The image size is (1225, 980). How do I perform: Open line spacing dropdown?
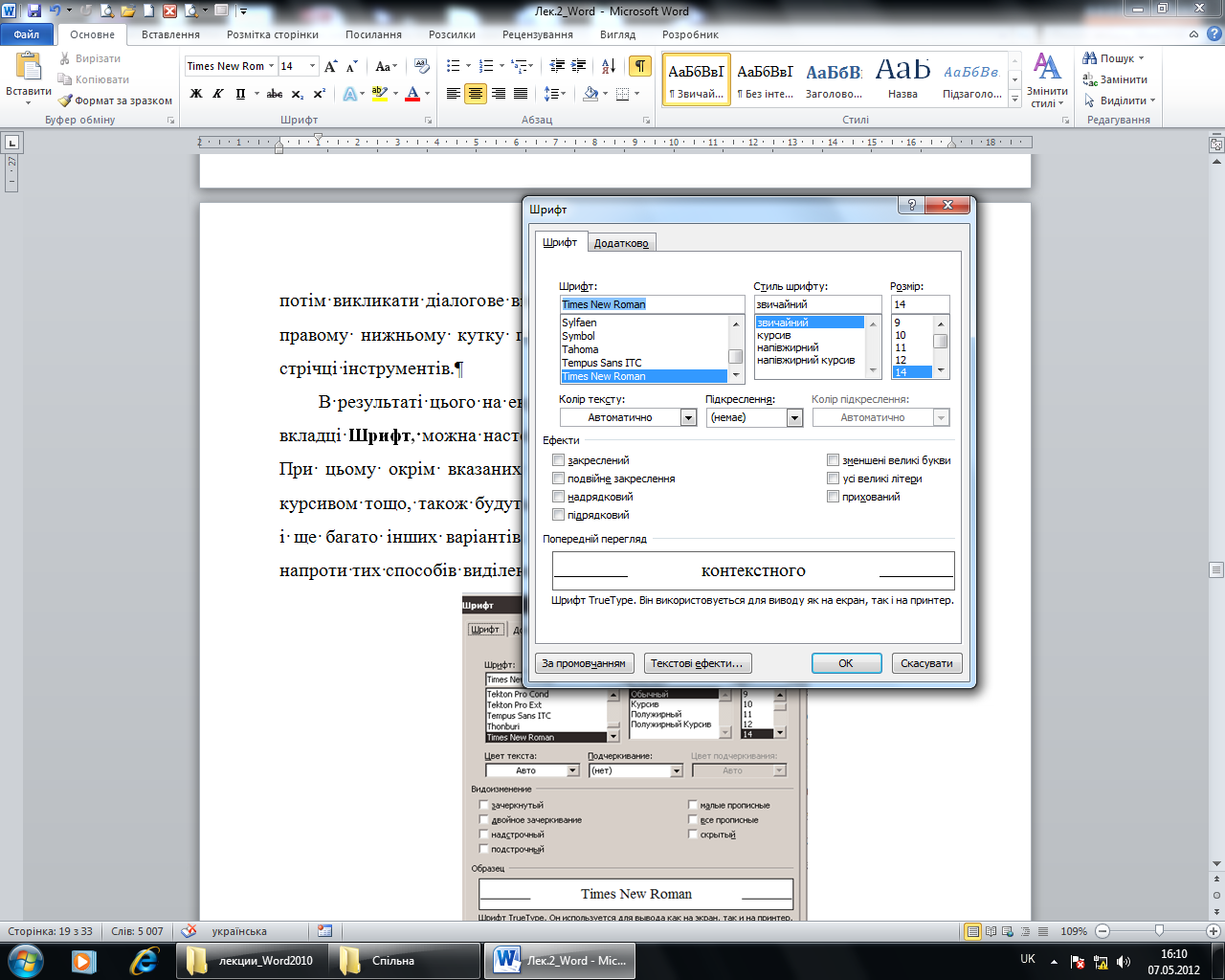[x=554, y=94]
